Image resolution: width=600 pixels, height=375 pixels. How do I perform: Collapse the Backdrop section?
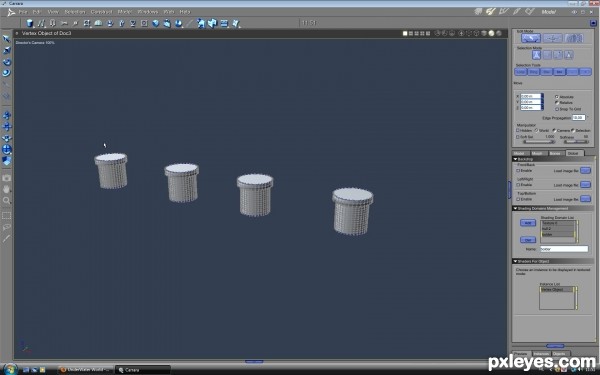tap(515, 159)
